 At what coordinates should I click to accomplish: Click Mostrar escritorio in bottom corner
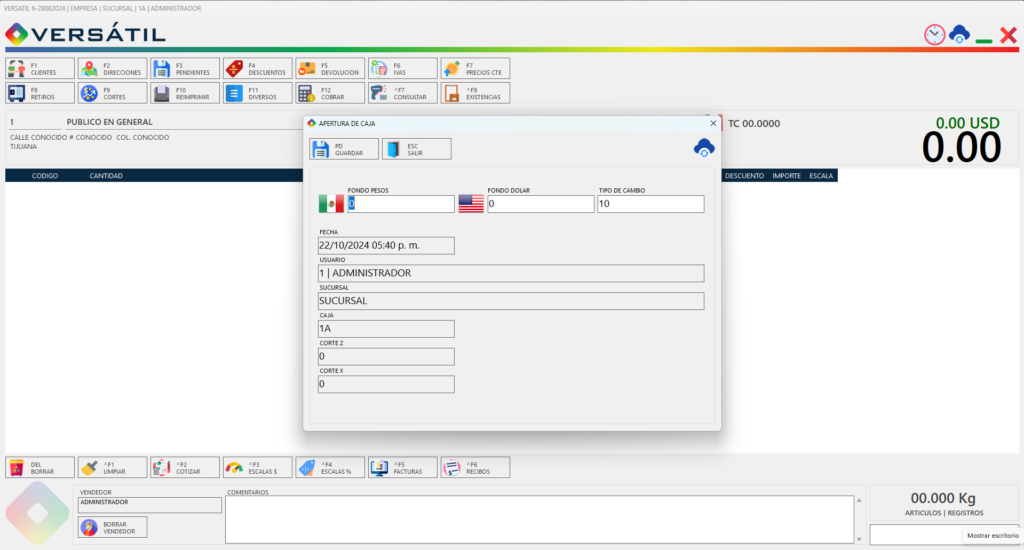993,535
